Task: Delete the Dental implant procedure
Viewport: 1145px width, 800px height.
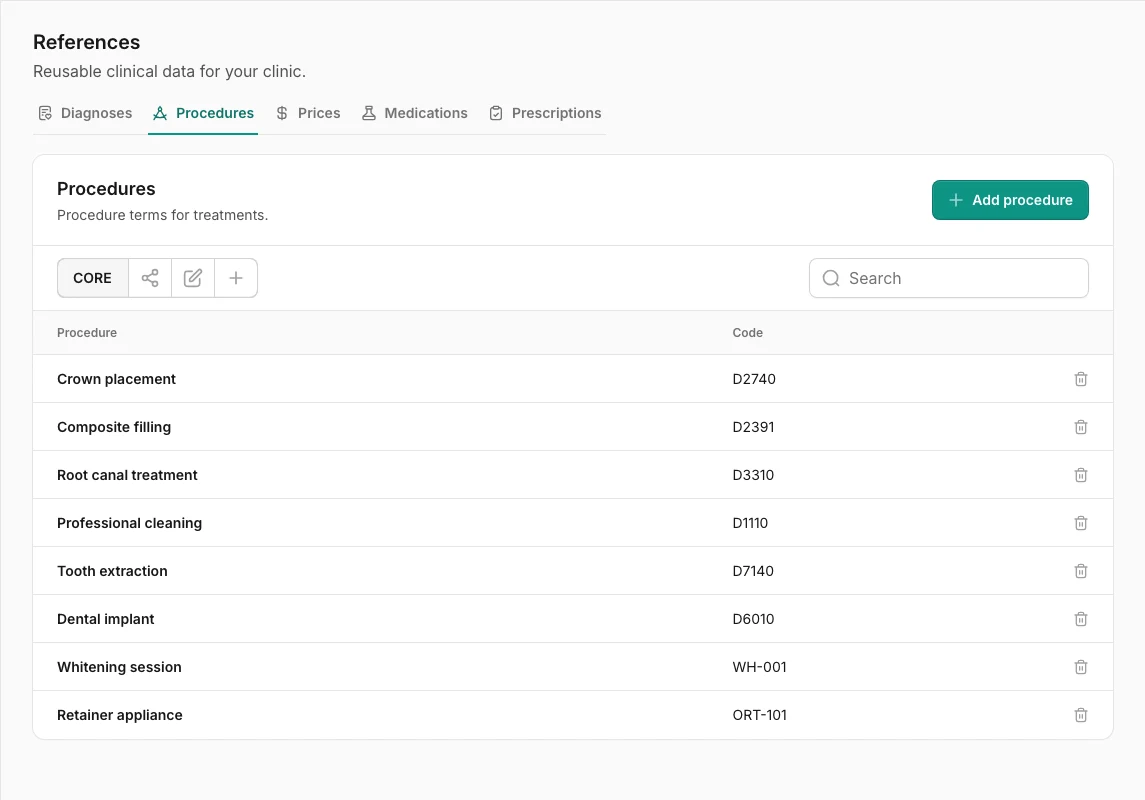Action: 1081,619
